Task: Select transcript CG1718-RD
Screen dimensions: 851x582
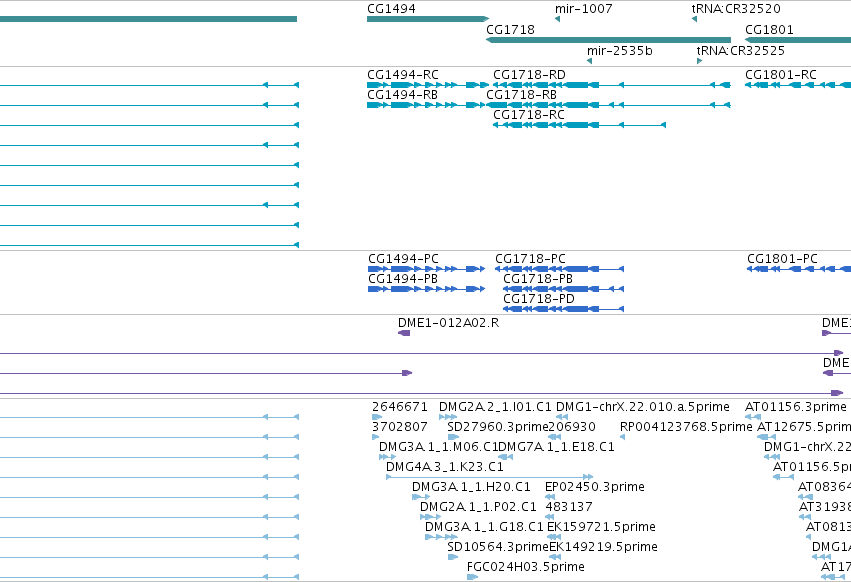Action: click(612, 85)
